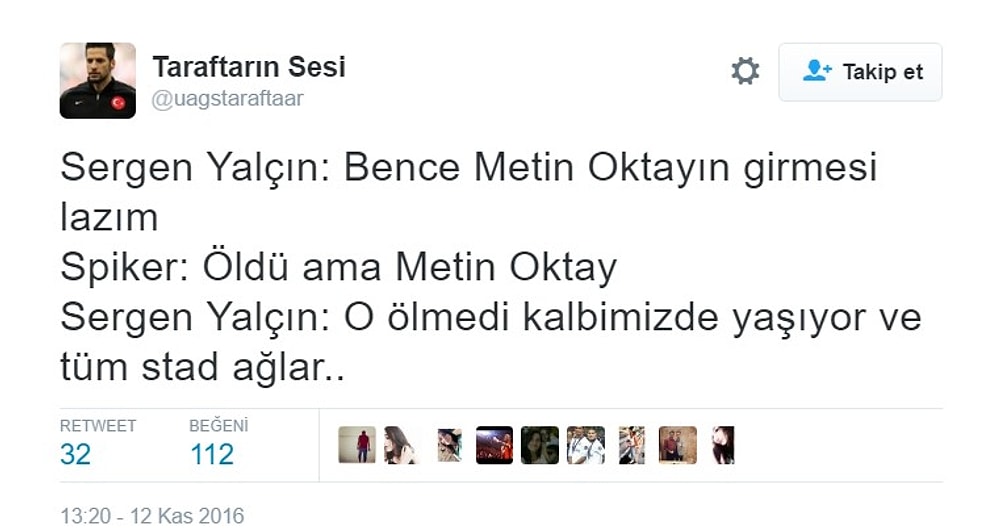Click liker avatar of long-haired woman looking down

tap(400, 445)
